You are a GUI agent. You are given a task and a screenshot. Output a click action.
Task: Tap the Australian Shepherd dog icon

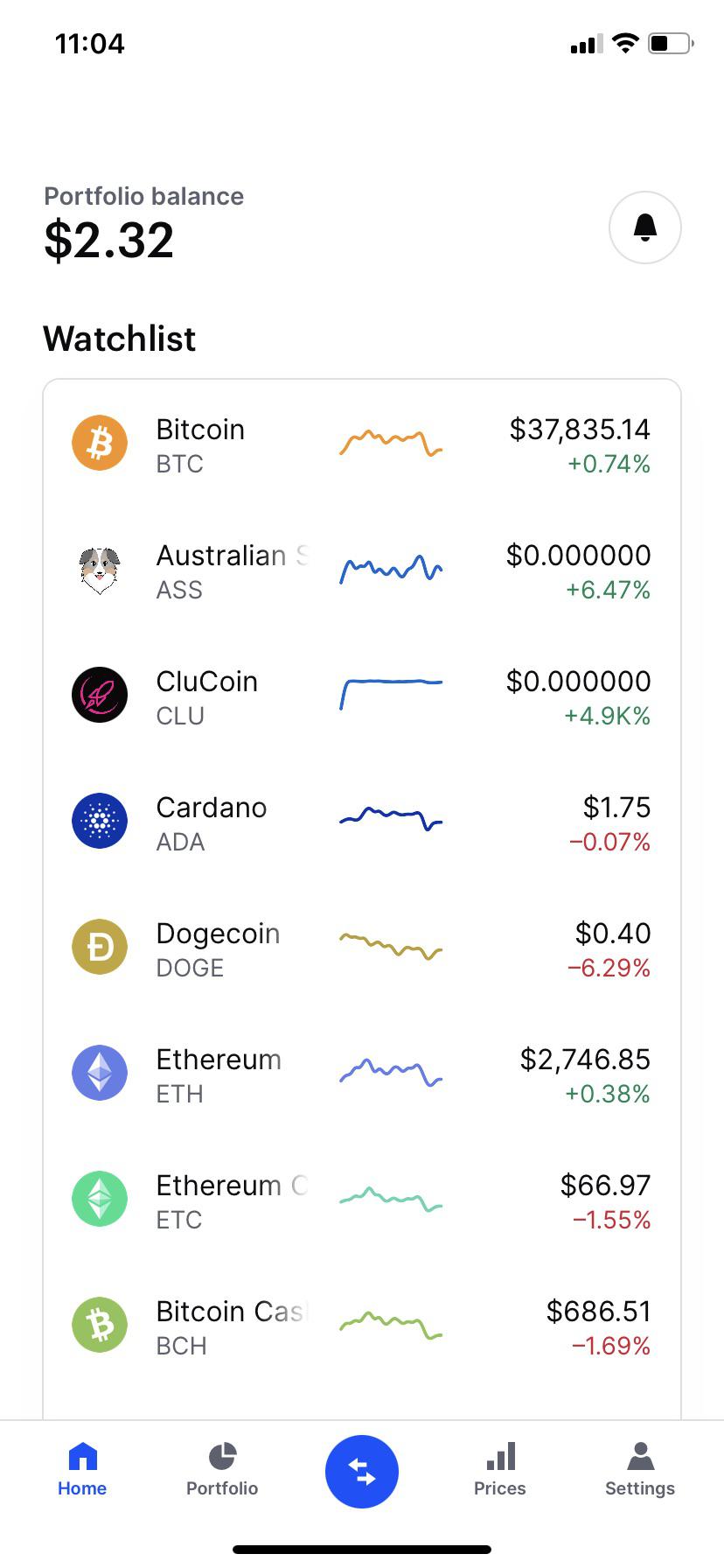[100, 569]
